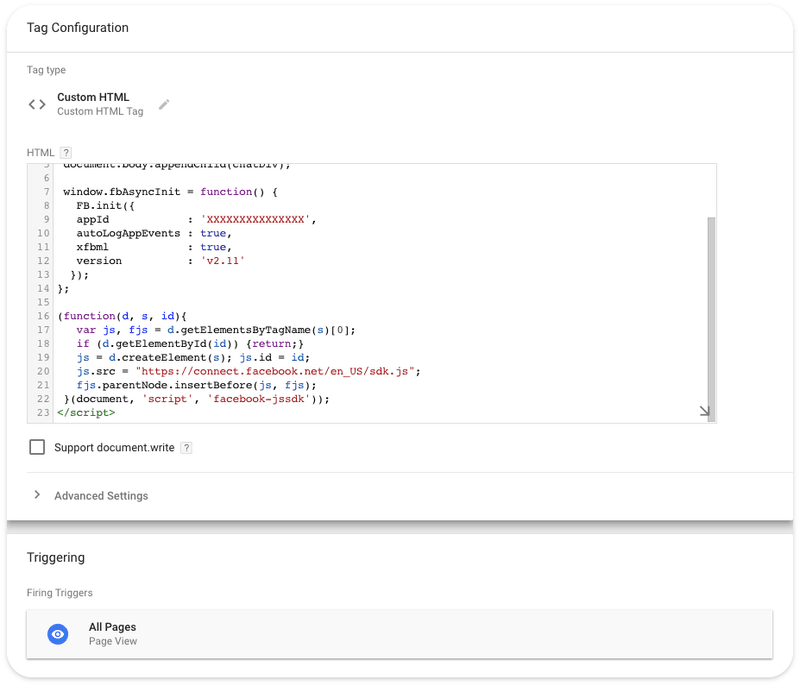800x686 pixels.
Task: Click the code editor resize handle arrow
Action: (705, 411)
